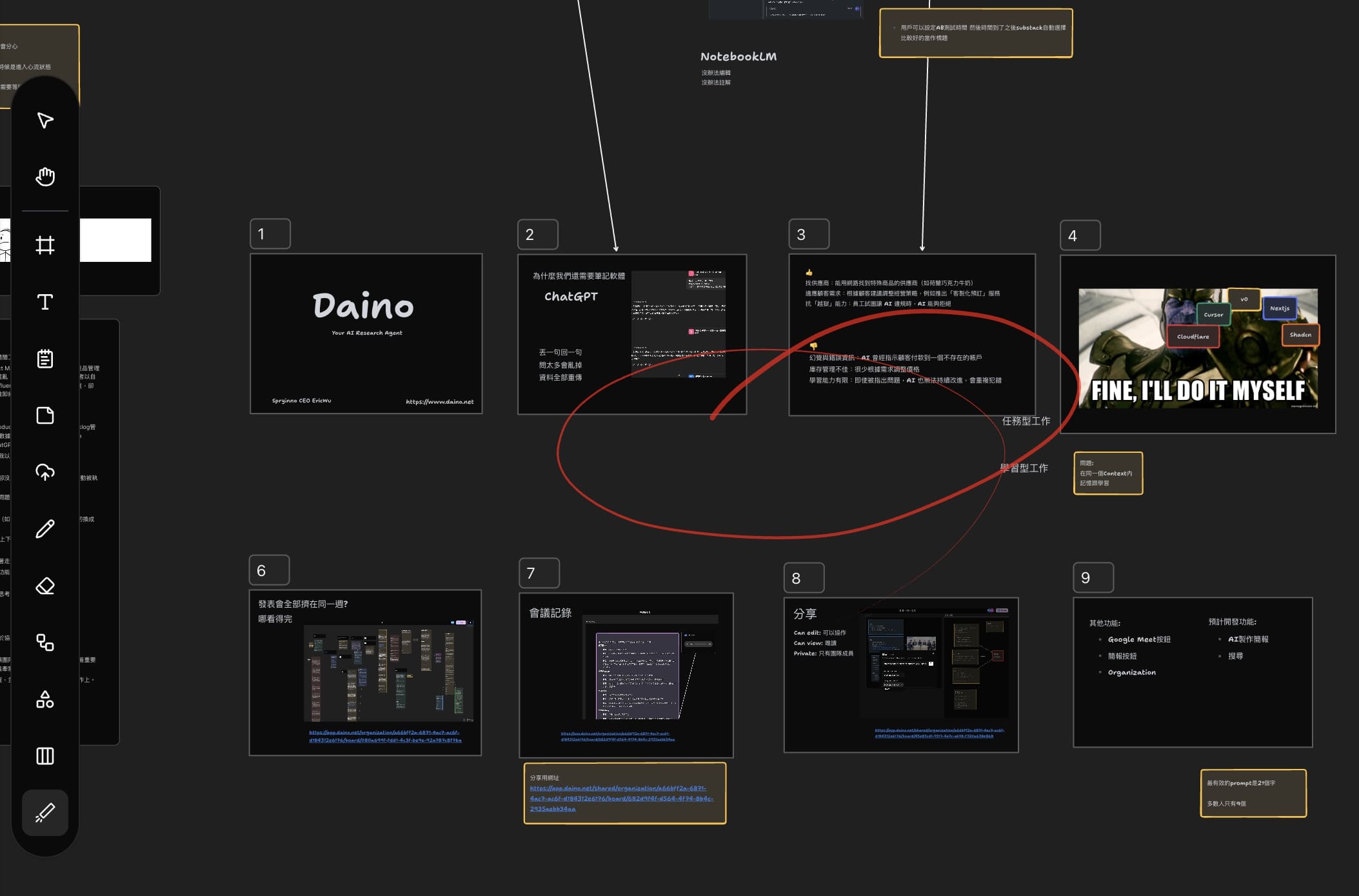Select the connector shapes tool
This screenshot has width=1359, height=896.
[x=45, y=642]
